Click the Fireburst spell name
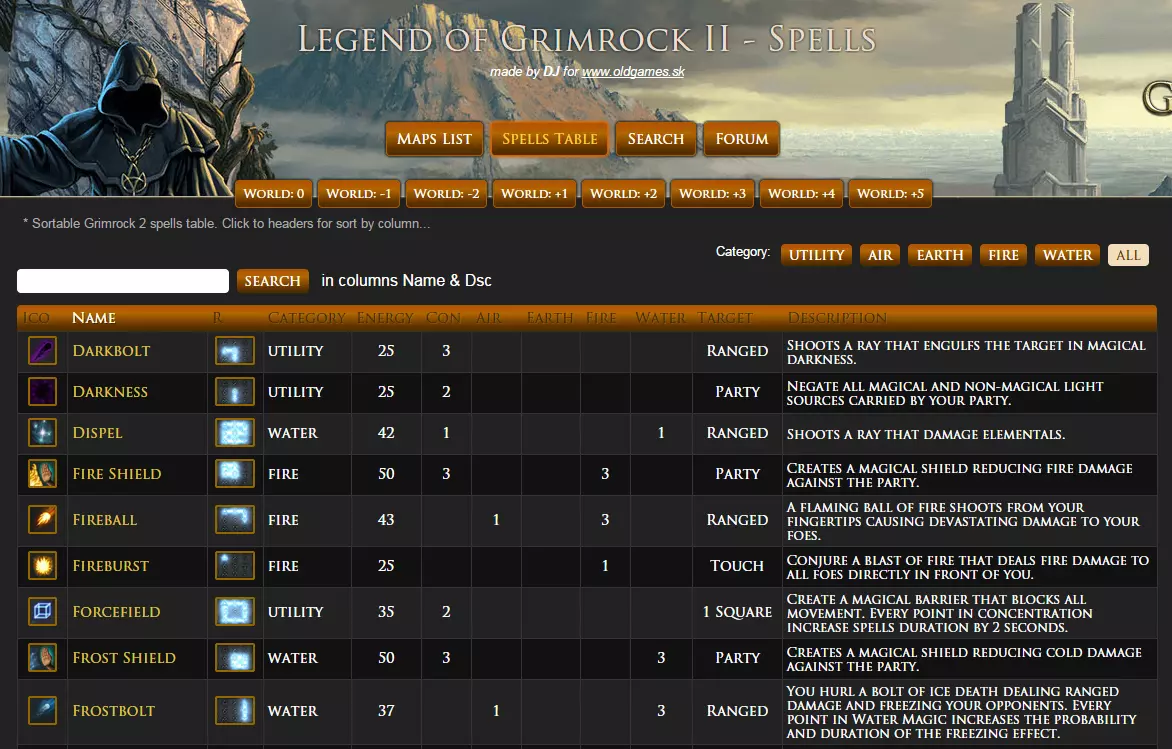 (111, 566)
